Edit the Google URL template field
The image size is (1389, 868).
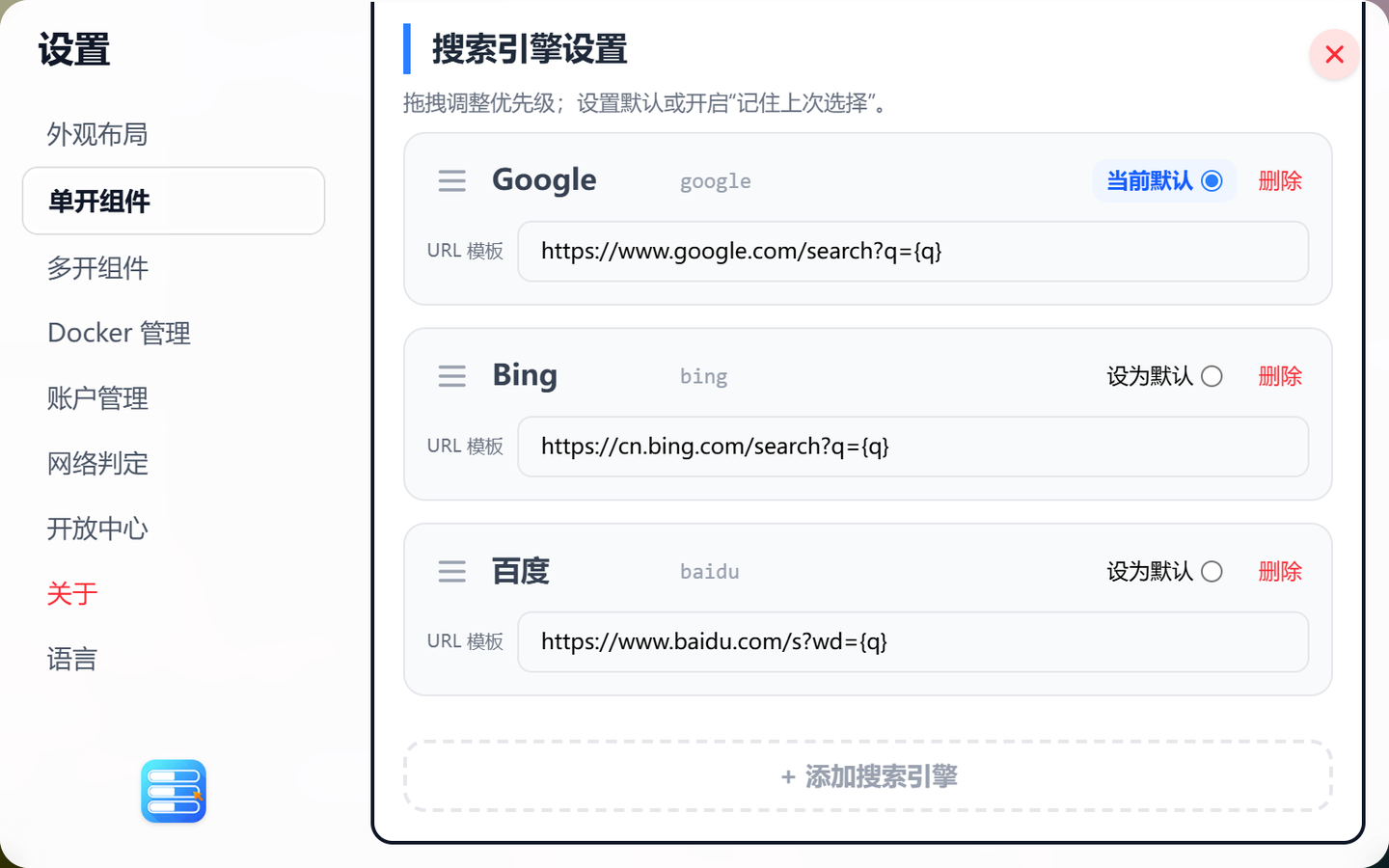click(x=912, y=252)
